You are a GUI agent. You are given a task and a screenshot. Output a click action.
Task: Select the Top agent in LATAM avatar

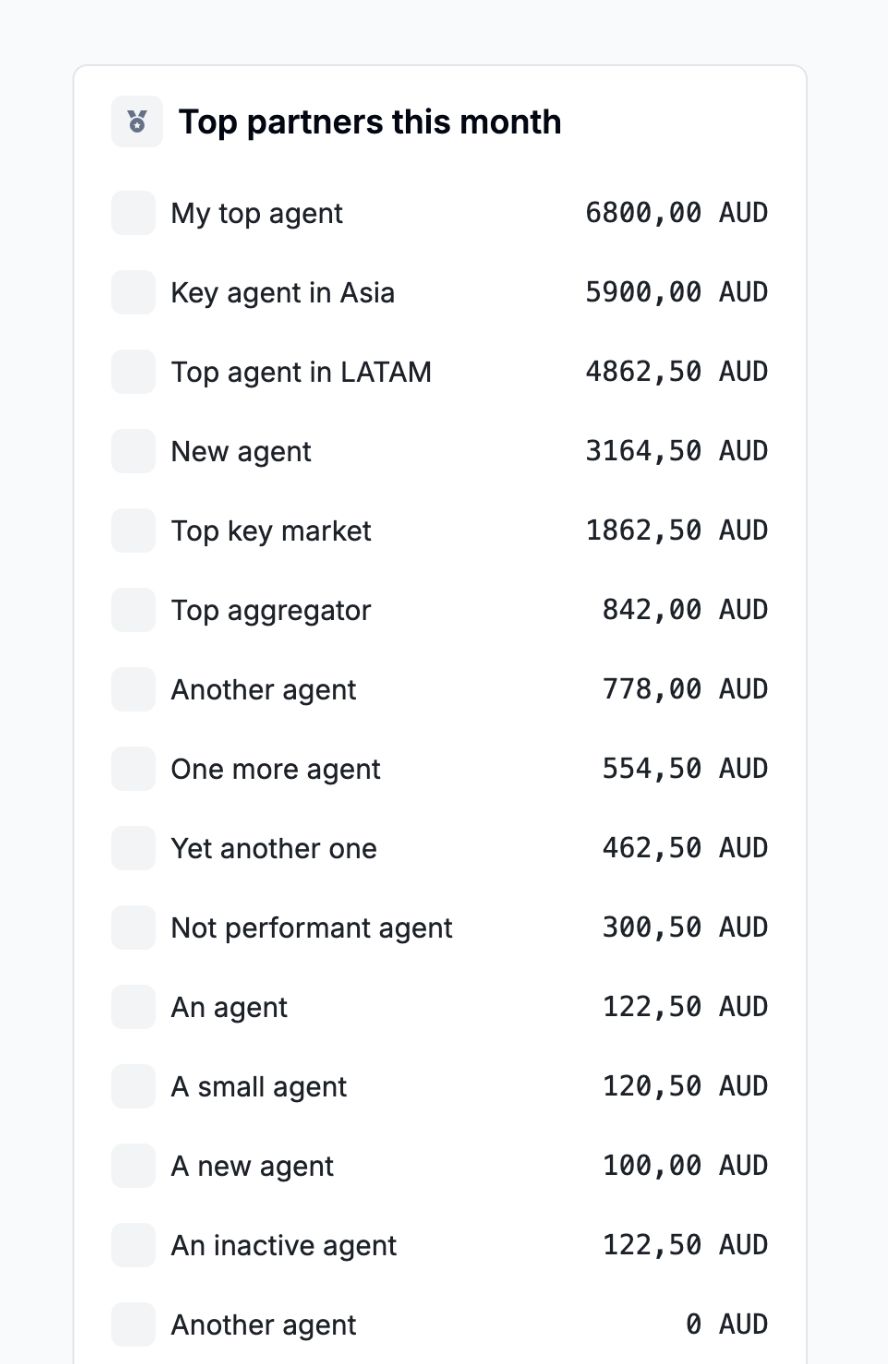tap(133, 372)
